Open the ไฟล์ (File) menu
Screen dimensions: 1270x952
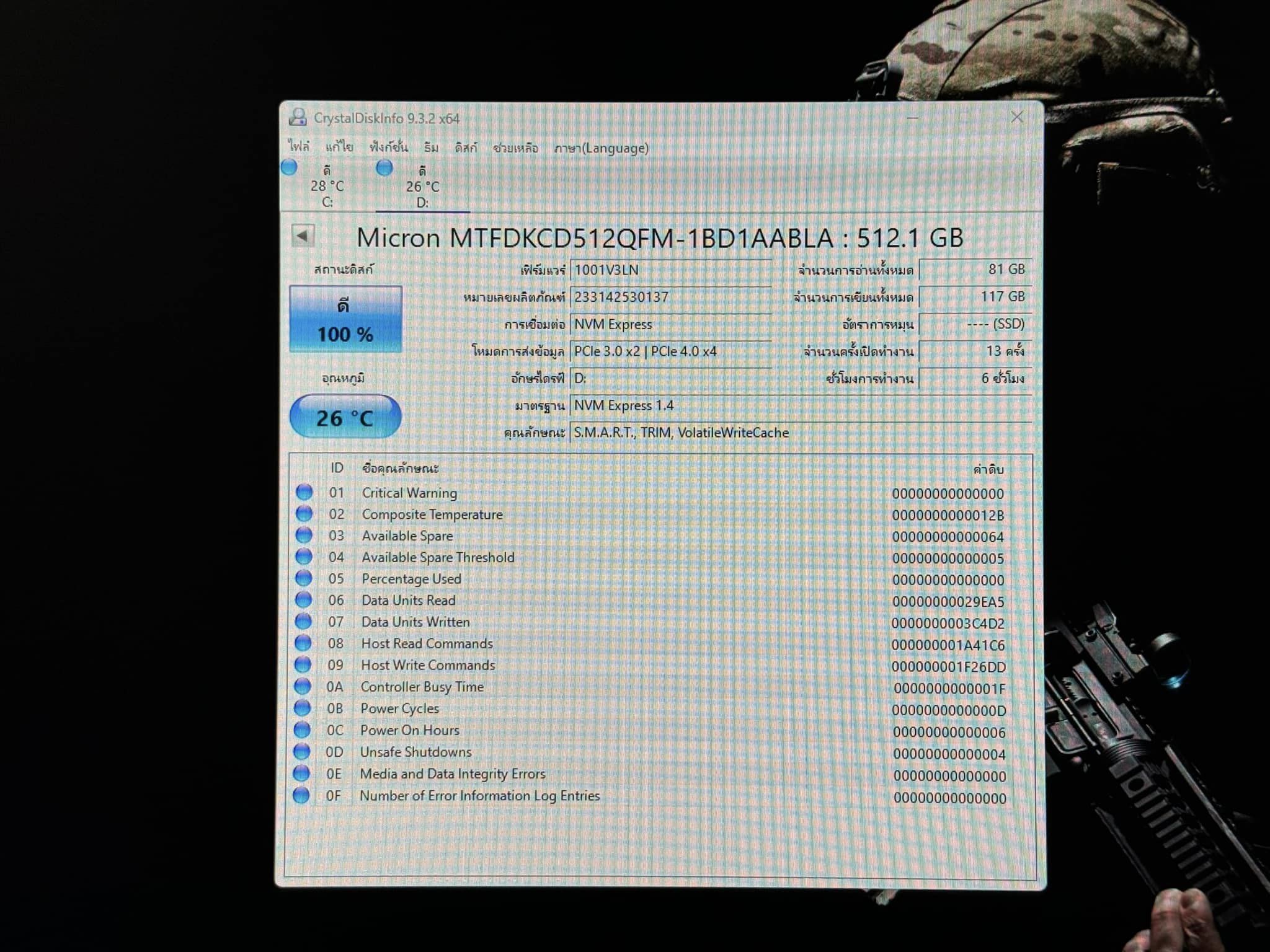pyautogui.click(x=299, y=147)
